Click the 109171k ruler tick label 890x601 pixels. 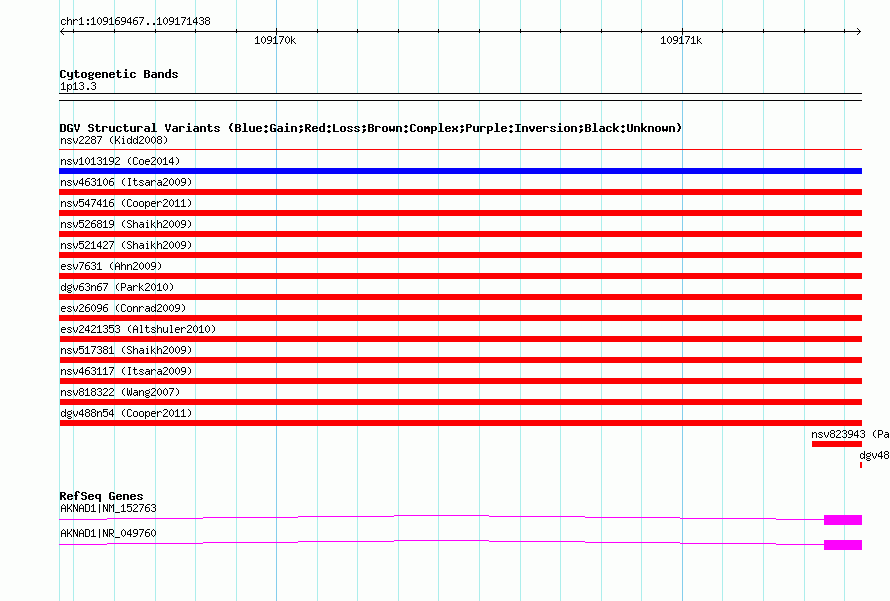(x=681, y=40)
